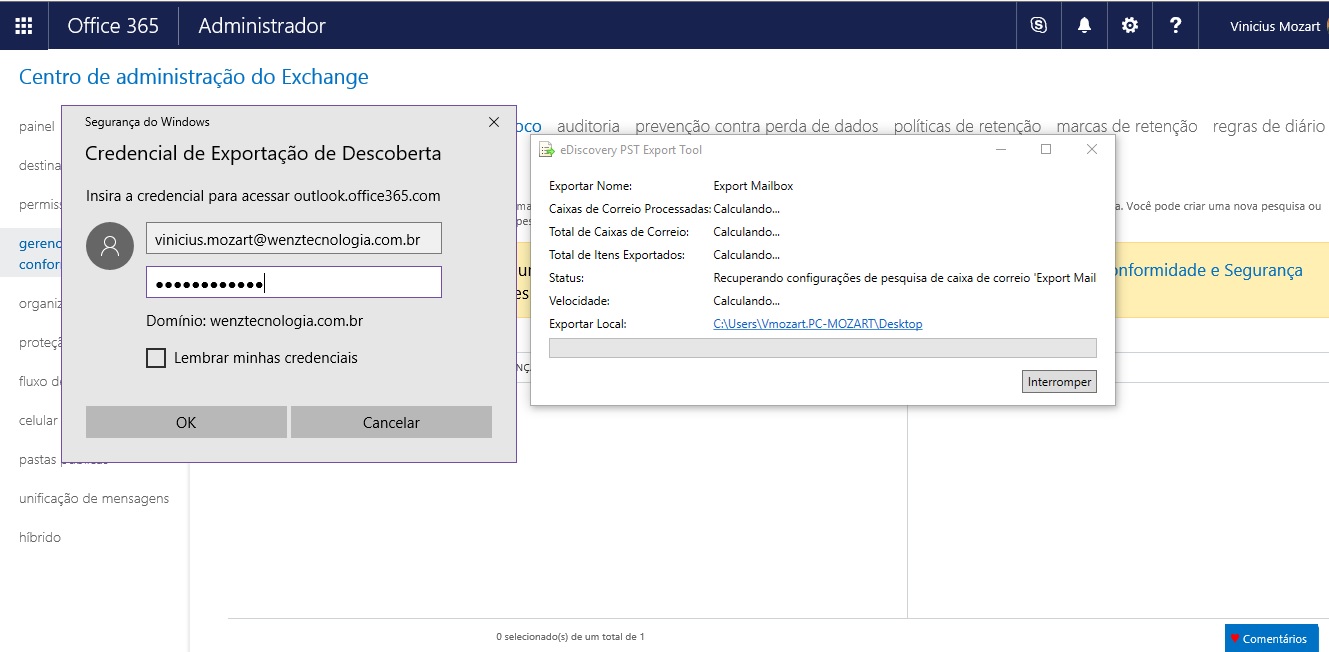
Task: Click the export progress bar
Action: 823,348
